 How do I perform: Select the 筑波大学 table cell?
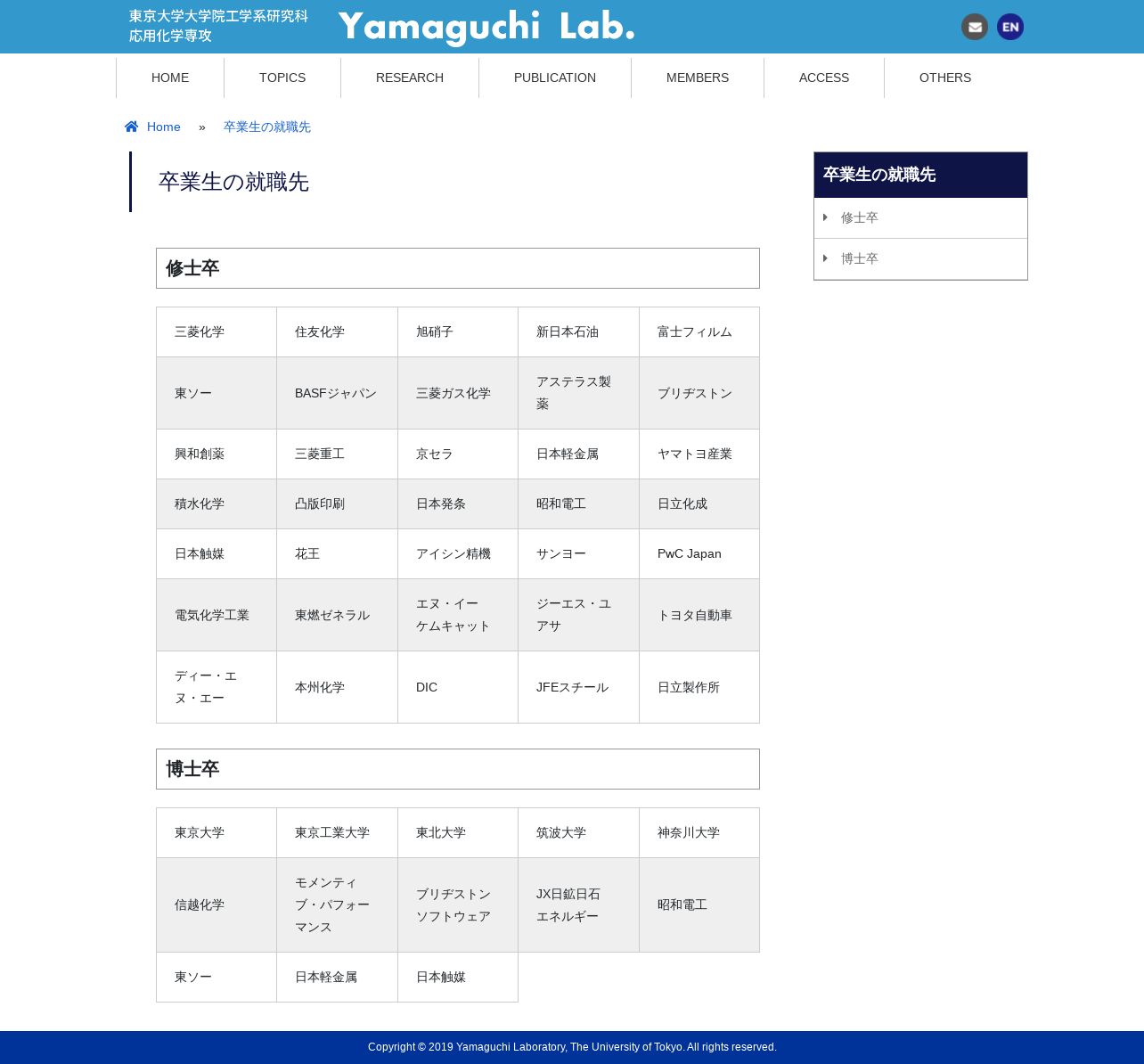[578, 832]
